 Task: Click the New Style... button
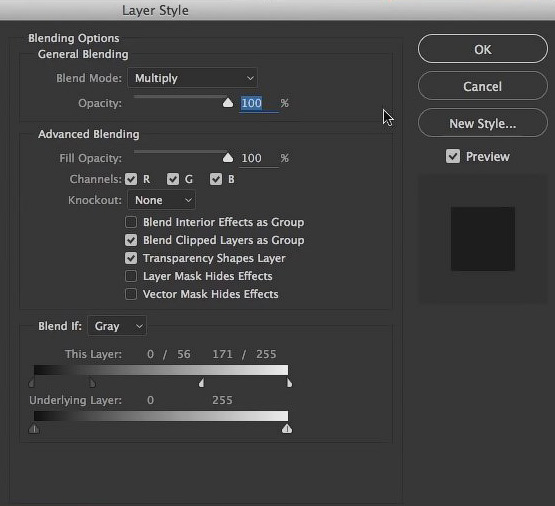point(482,123)
